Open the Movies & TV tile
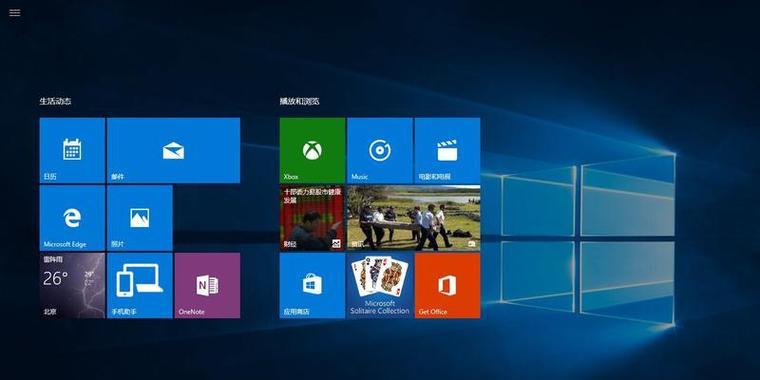Viewport: 760px width, 380px height. [447, 150]
